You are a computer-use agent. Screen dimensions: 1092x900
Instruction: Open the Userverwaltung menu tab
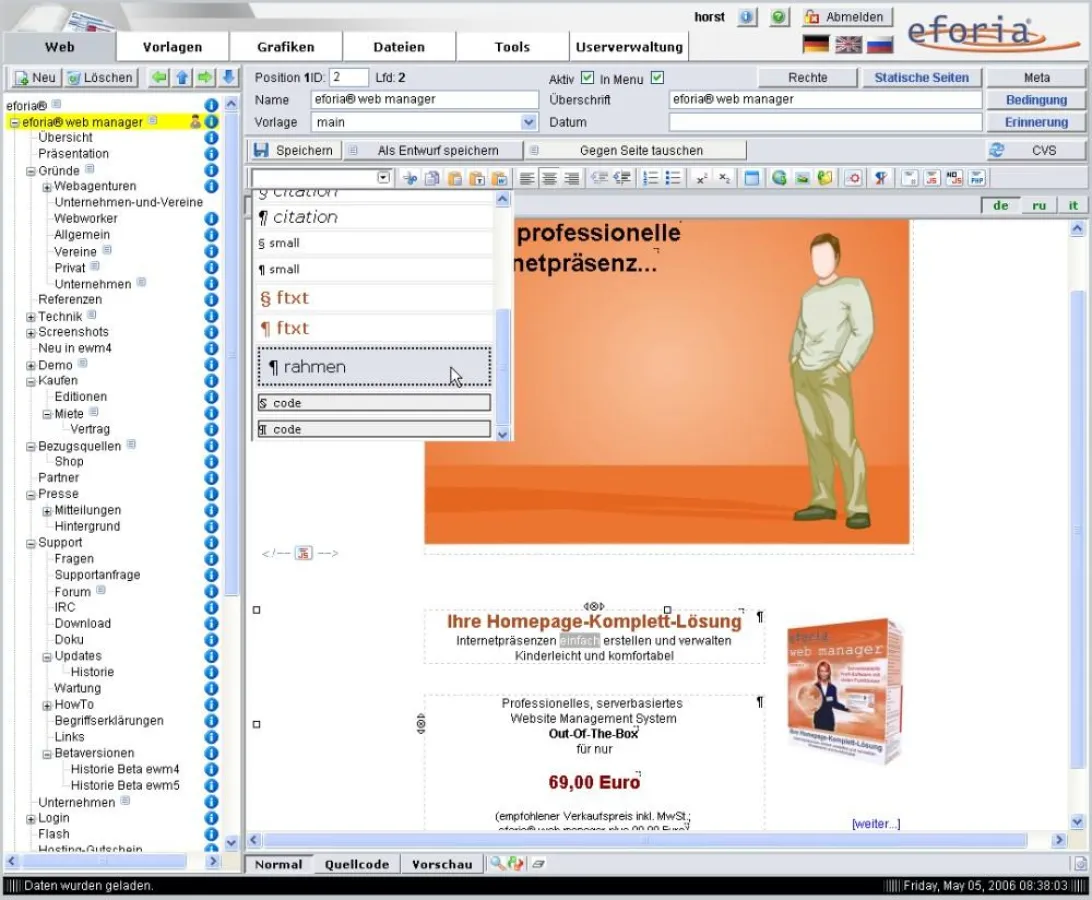629,46
